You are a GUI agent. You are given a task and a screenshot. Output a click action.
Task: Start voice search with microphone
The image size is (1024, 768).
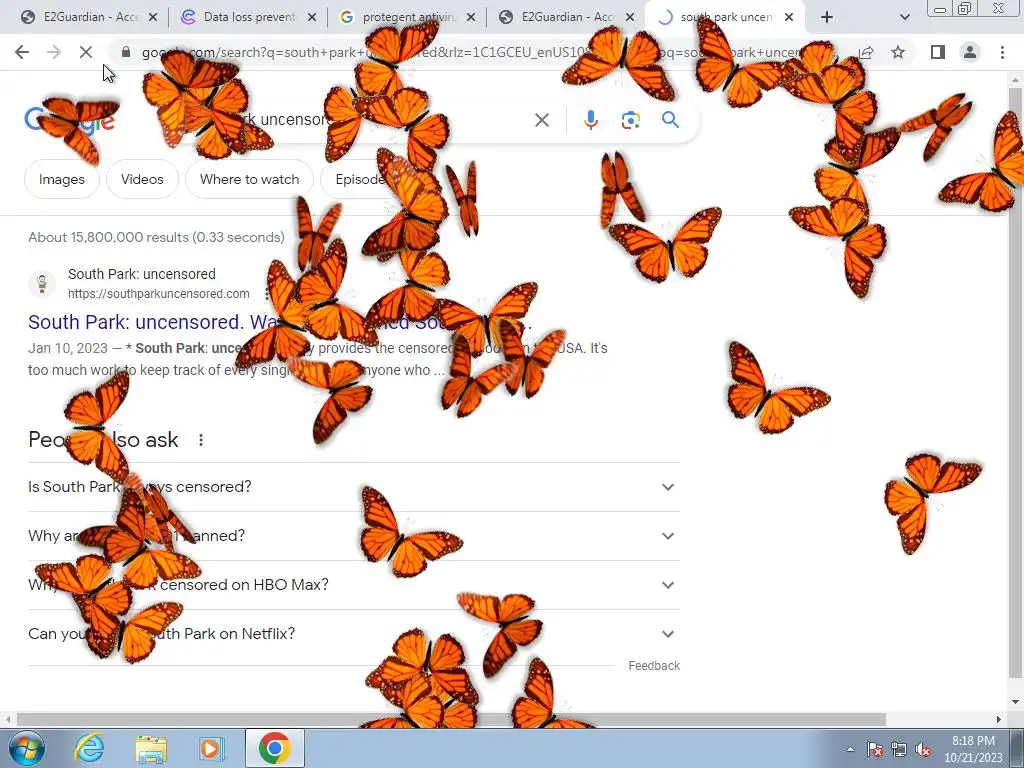point(590,120)
